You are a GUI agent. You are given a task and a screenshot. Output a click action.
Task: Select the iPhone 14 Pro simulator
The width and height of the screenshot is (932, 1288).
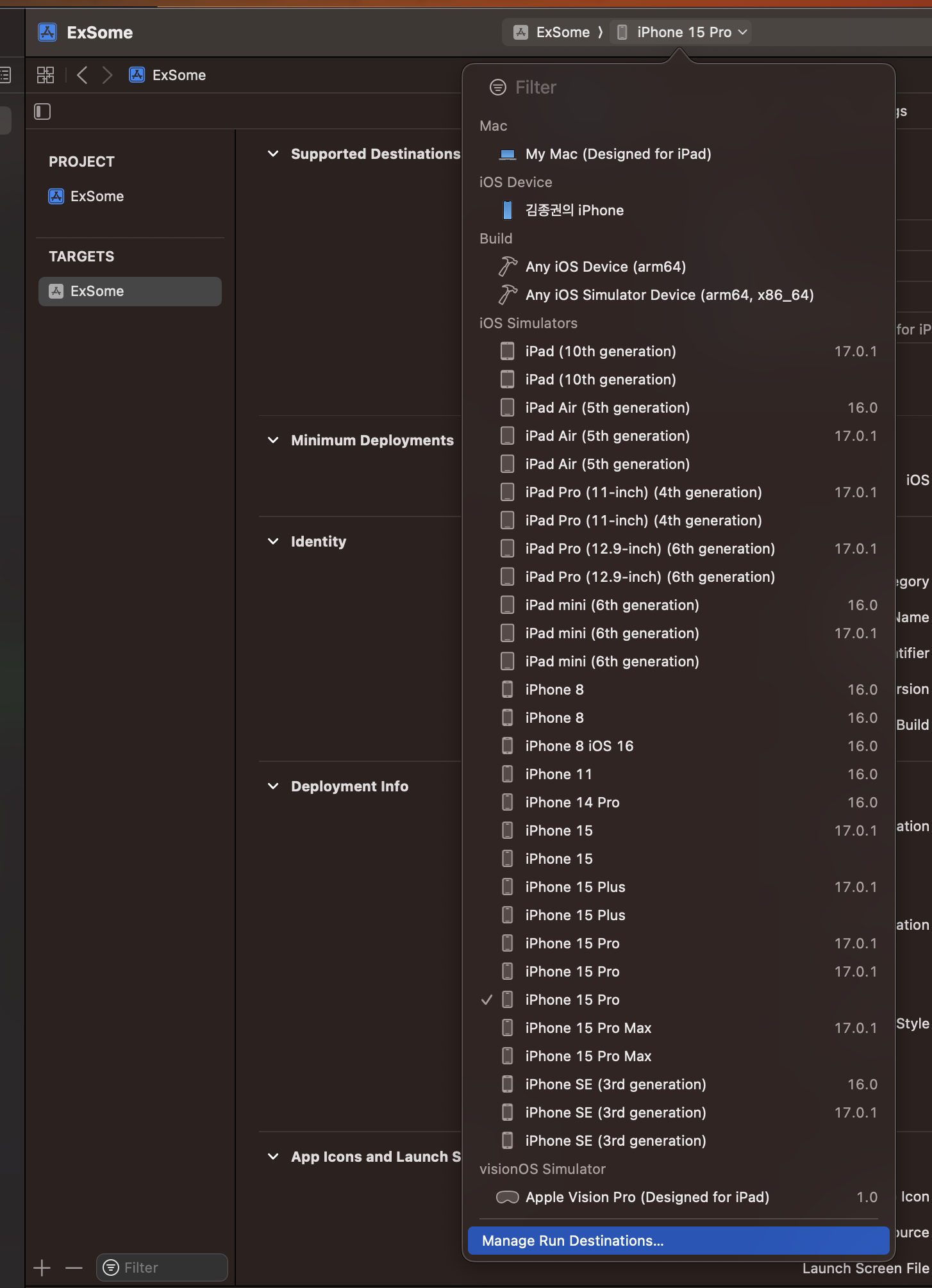(679, 802)
